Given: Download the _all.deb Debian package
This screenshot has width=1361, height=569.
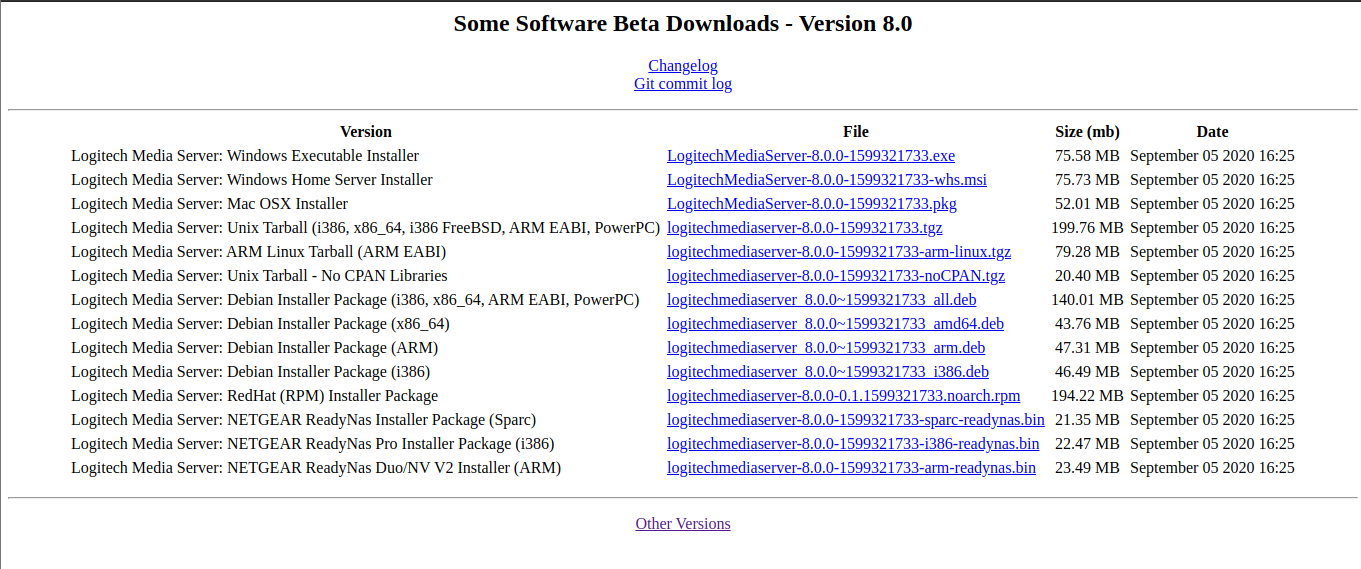Looking at the screenshot, I should pyautogui.click(x=822, y=300).
